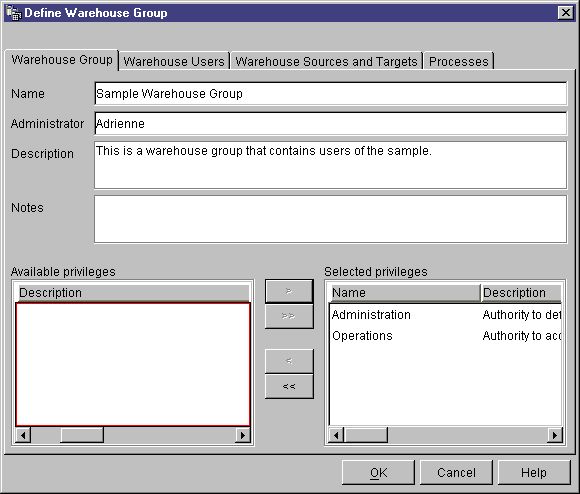Click Name column header in Selected privileges
The image size is (580, 494).
(405, 292)
